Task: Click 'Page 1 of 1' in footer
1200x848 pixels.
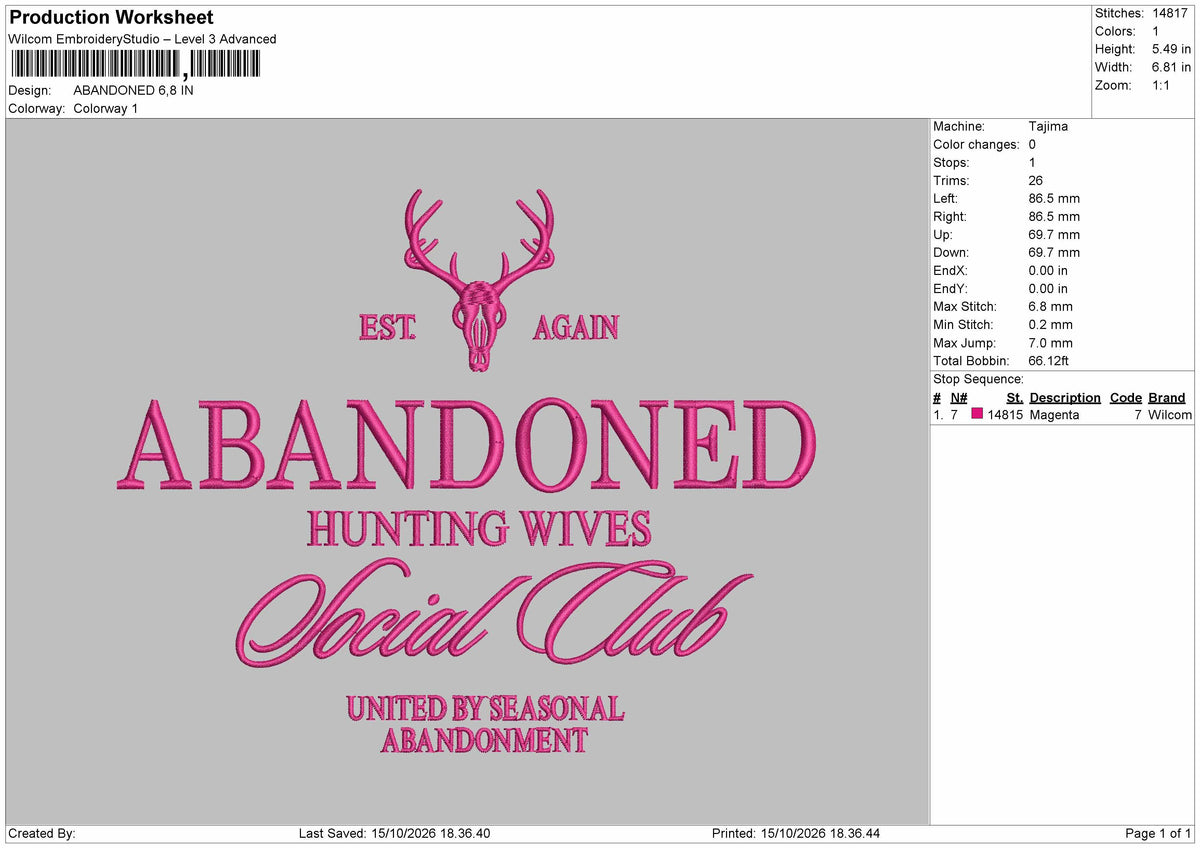Action: pos(1158,833)
